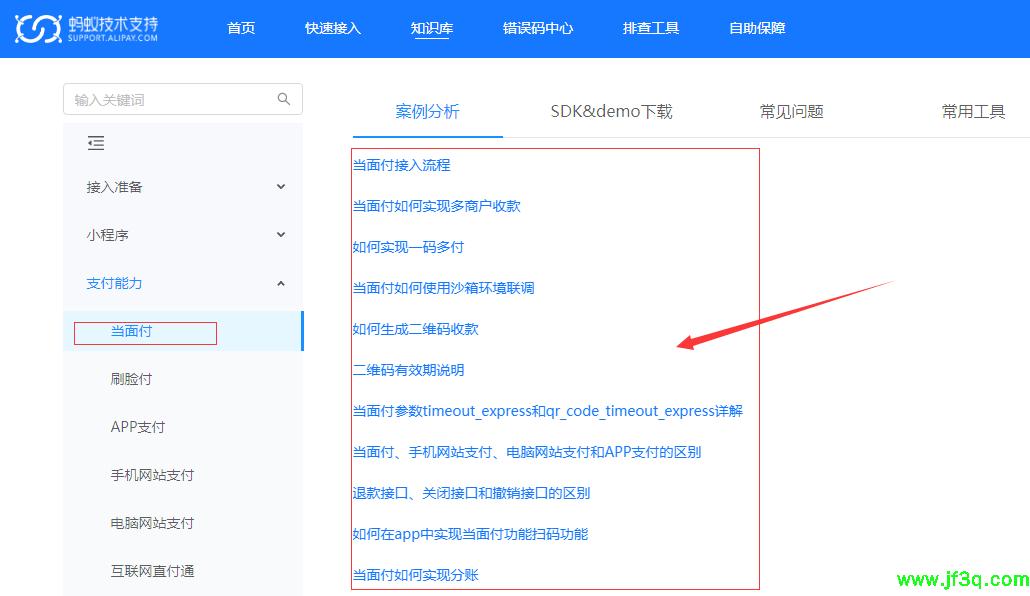Viewport: 1030px width, 596px height.
Task: Click the Ant technical support logo
Action: pyautogui.click(x=87, y=29)
